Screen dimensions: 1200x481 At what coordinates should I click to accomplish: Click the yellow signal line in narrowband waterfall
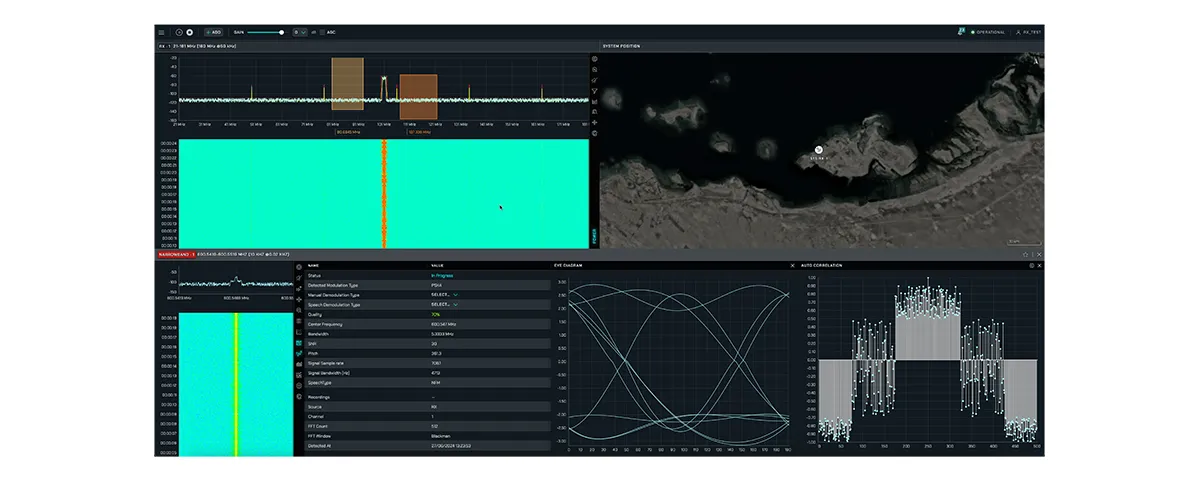237,385
